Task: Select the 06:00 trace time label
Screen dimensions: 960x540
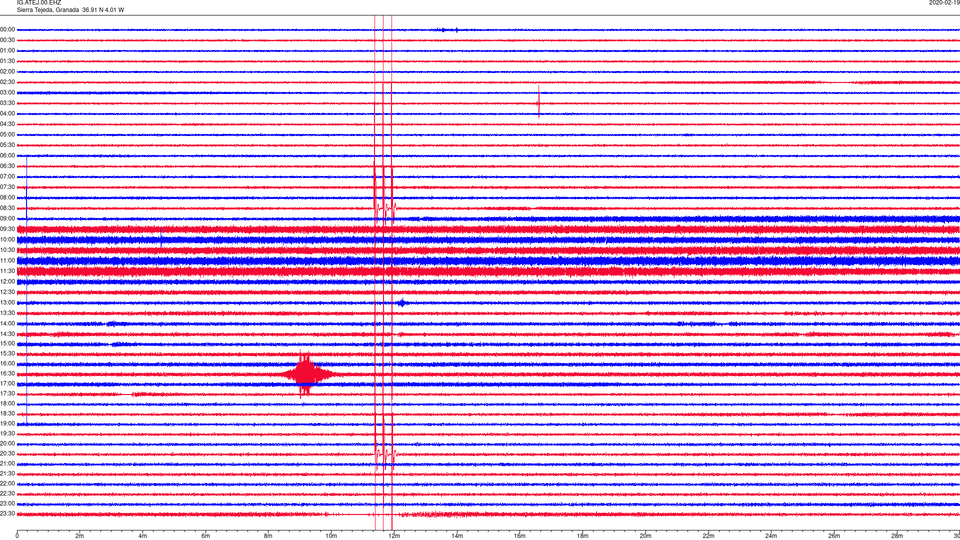Action: [8, 156]
